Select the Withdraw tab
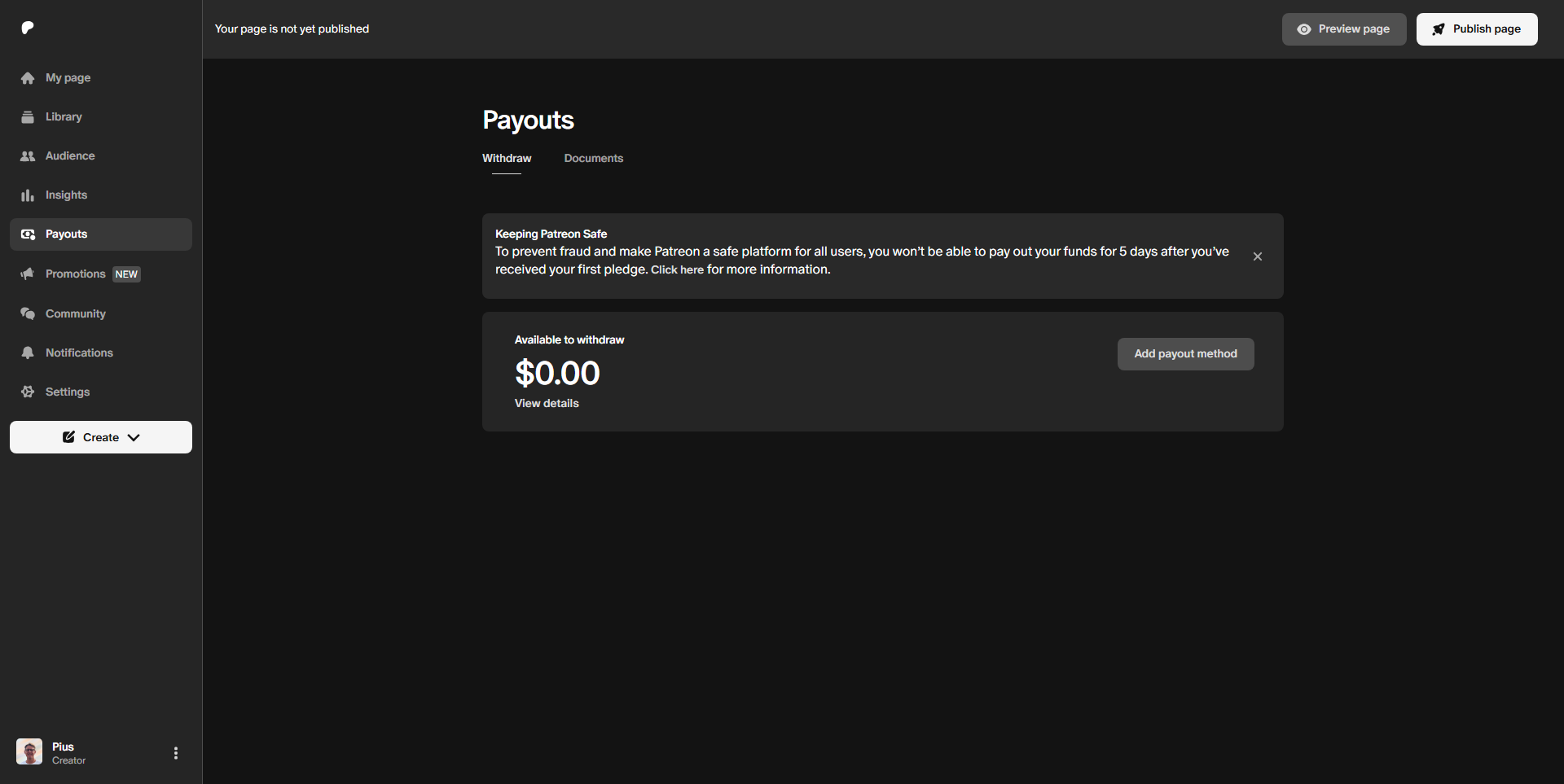Image resolution: width=1564 pixels, height=784 pixels. tap(507, 159)
